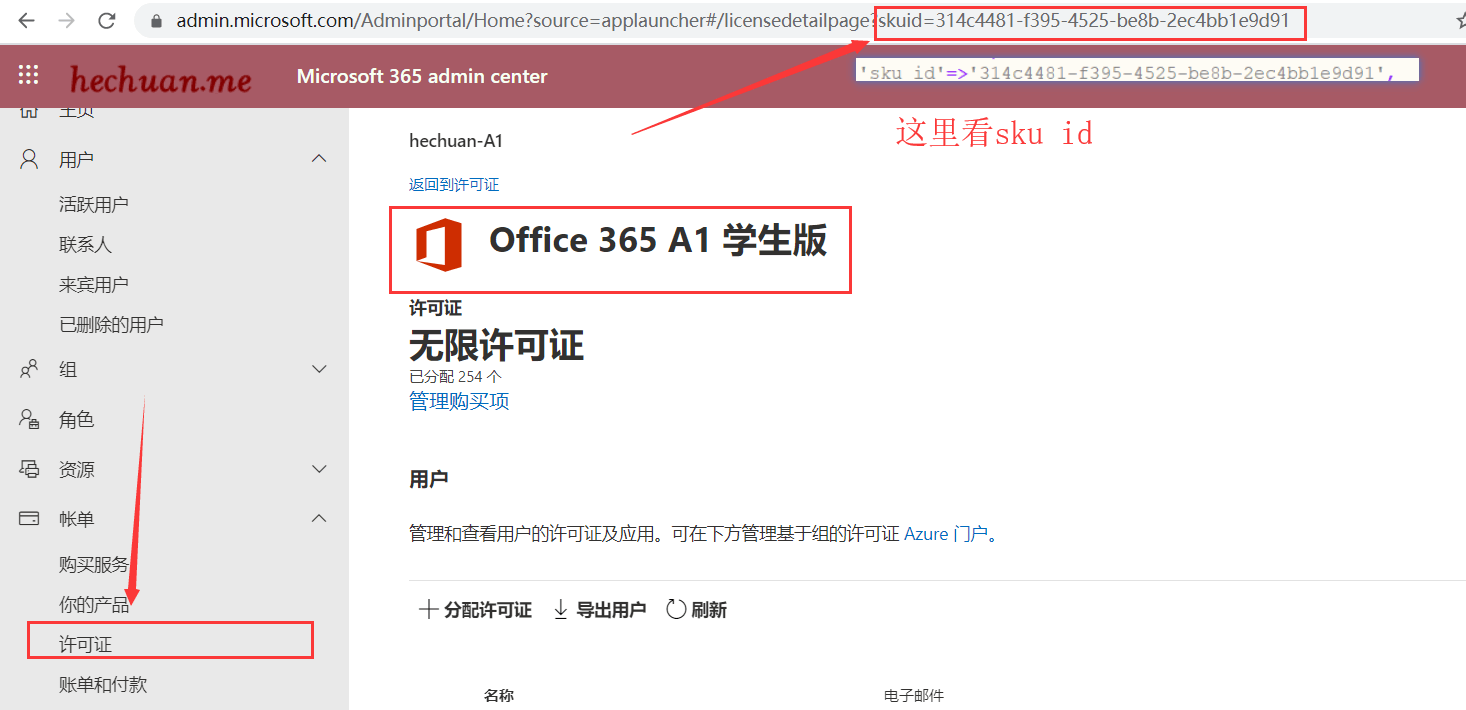The height and width of the screenshot is (710, 1466).
Task: Expand the 组 section
Action: pos(318,368)
